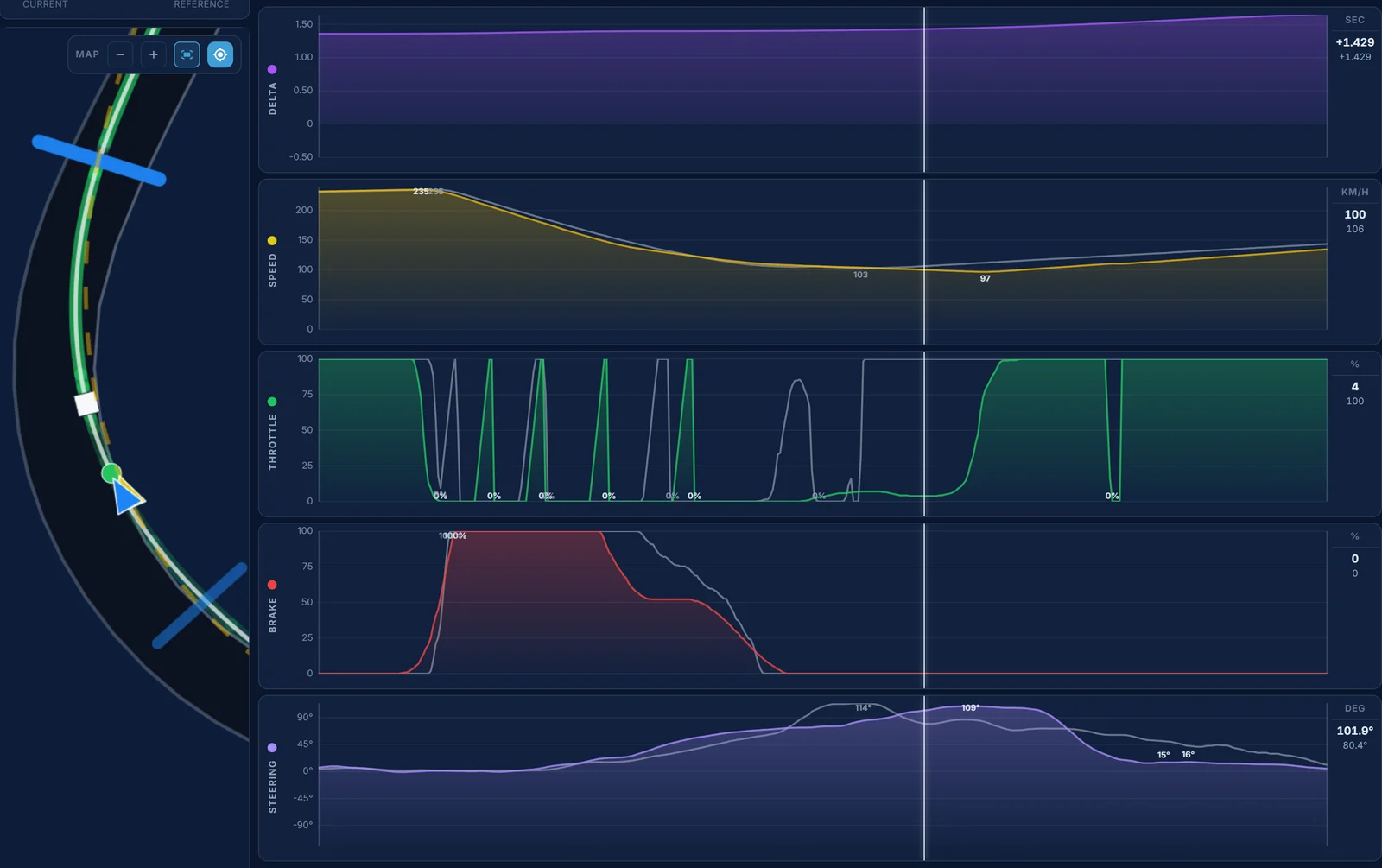Screen dimensions: 1382x868
Task: Toggle follow-car centering on the map
Action: (x=220, y=54)
